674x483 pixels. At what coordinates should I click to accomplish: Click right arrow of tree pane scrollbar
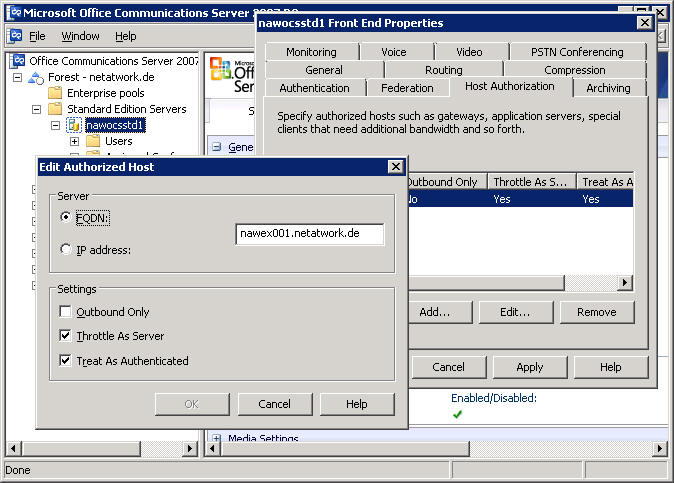click(x=190, y=449)
